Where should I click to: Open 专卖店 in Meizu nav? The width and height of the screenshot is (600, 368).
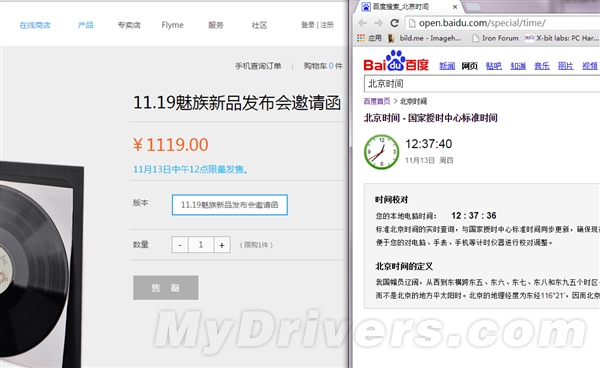(129, 25)
